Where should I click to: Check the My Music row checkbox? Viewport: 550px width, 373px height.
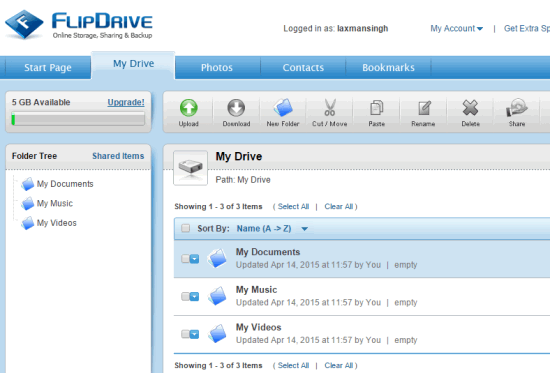(185, 297)
